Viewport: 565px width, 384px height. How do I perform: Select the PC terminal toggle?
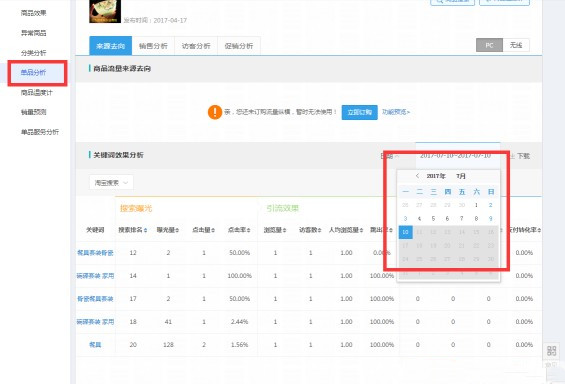[x=489, y=45]
